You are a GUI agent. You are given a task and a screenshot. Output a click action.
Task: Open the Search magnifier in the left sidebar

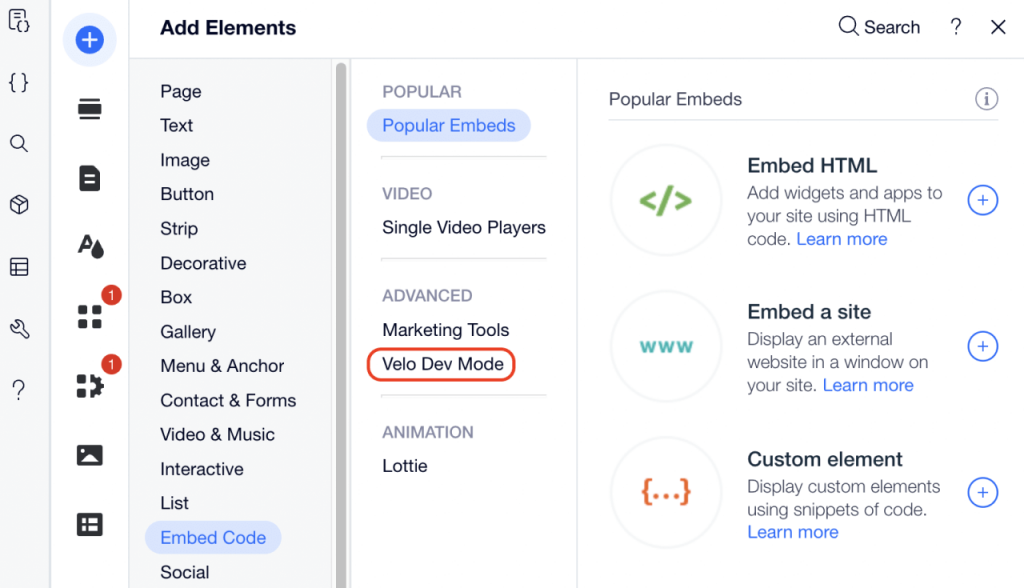click(18, 143)
